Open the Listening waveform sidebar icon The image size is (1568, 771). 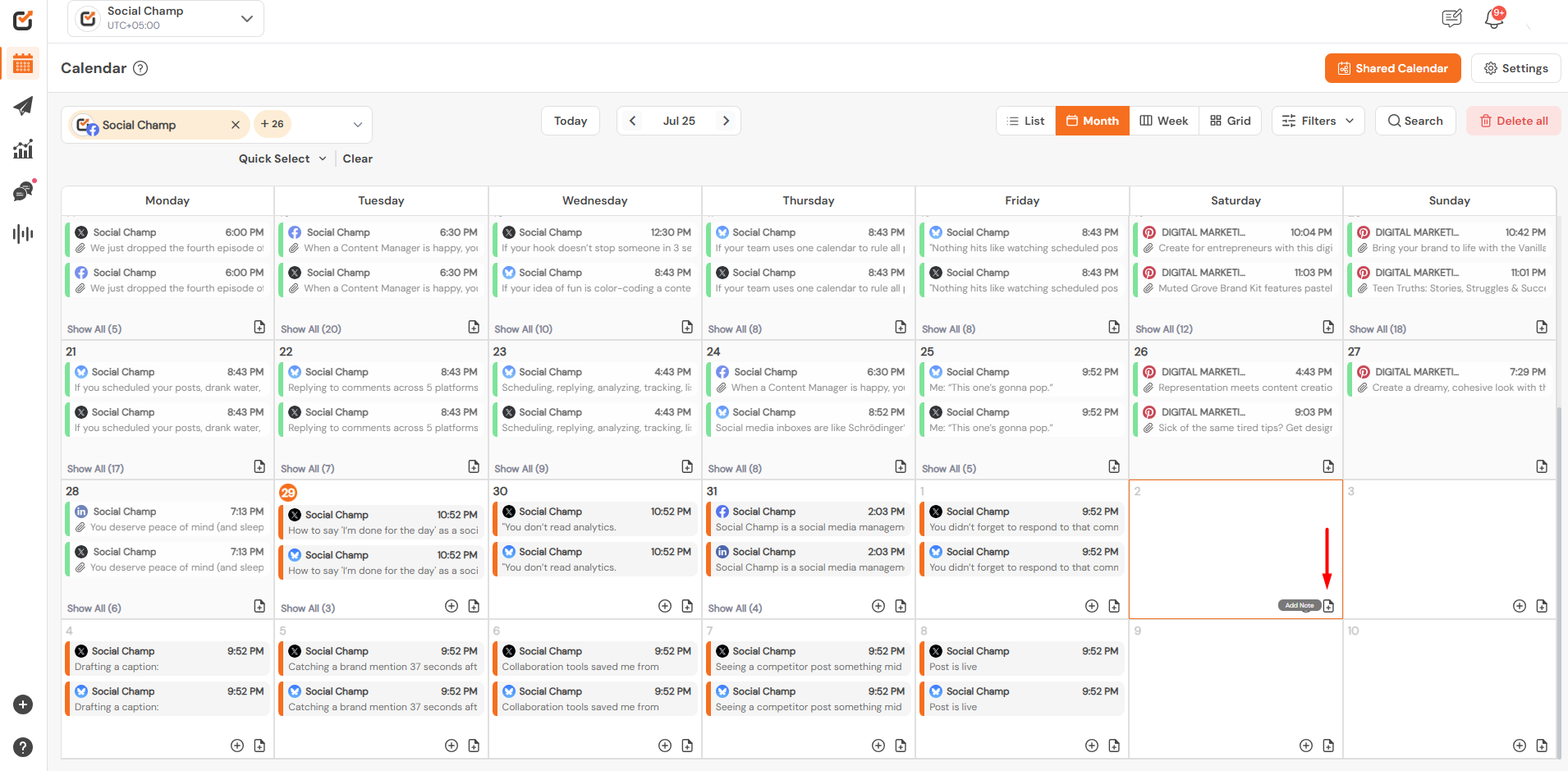[x=23, y=234]
